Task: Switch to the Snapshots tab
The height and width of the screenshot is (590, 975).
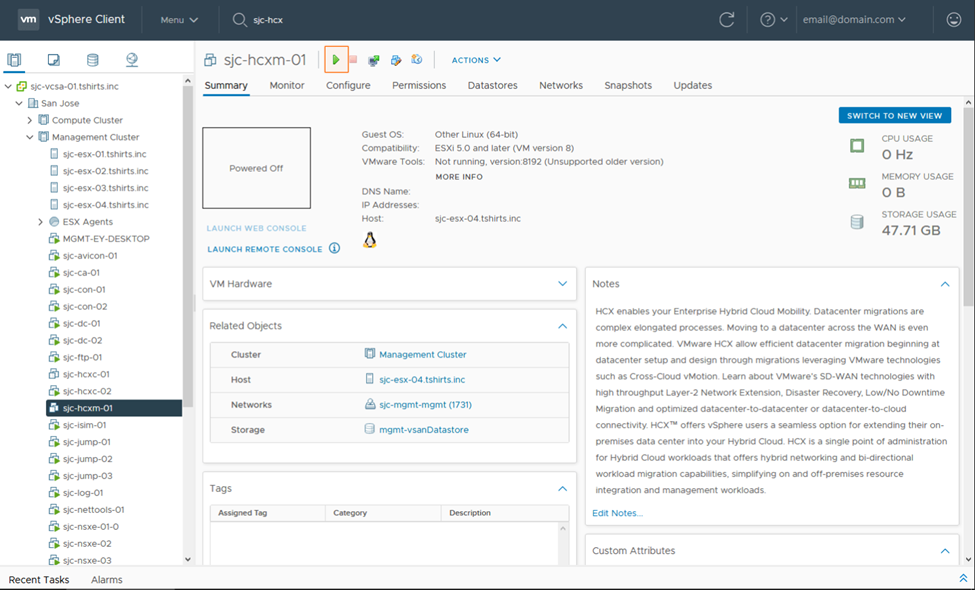Action: click(627, 85)
